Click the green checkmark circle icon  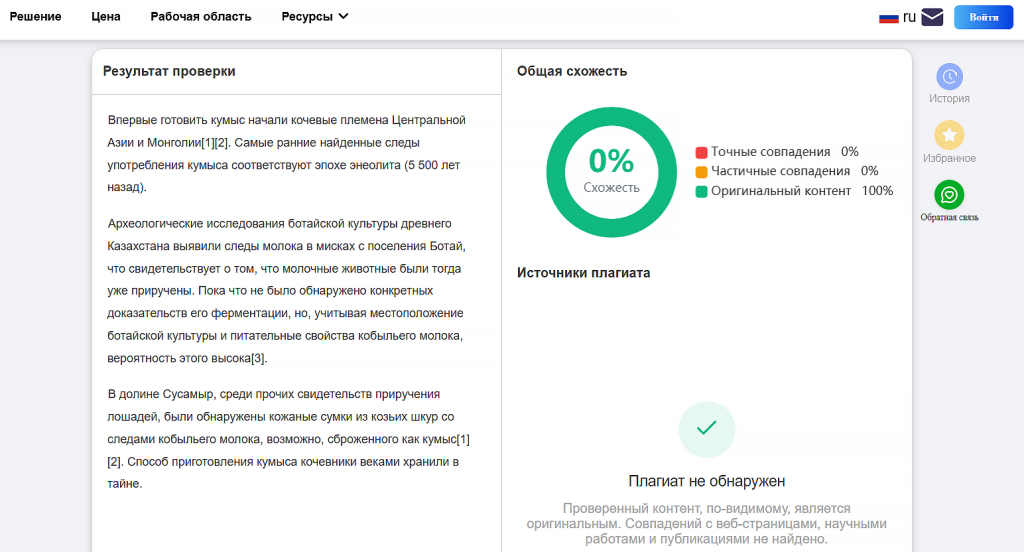click(707, 429)
